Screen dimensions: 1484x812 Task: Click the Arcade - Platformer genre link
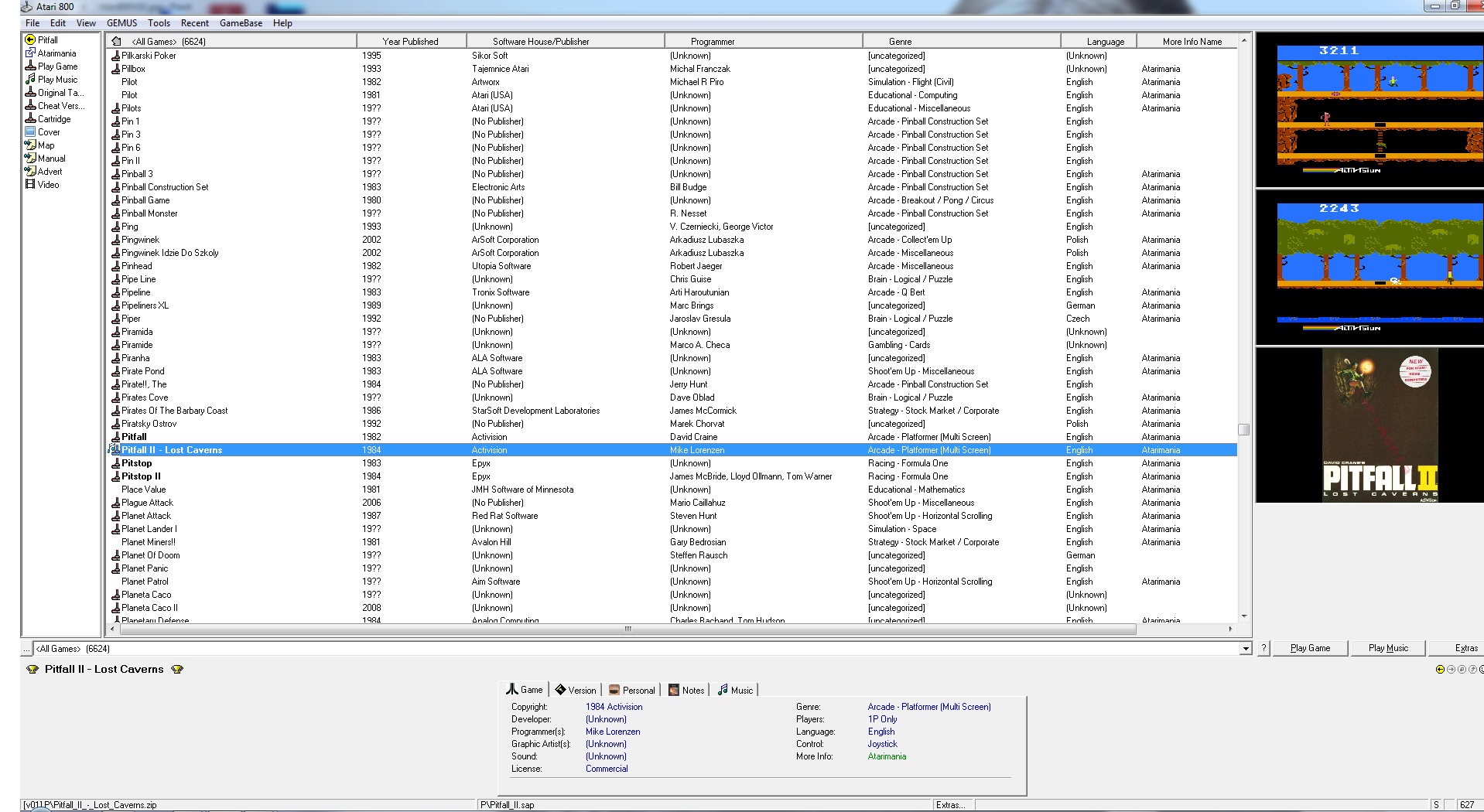[x=928, y=707]
